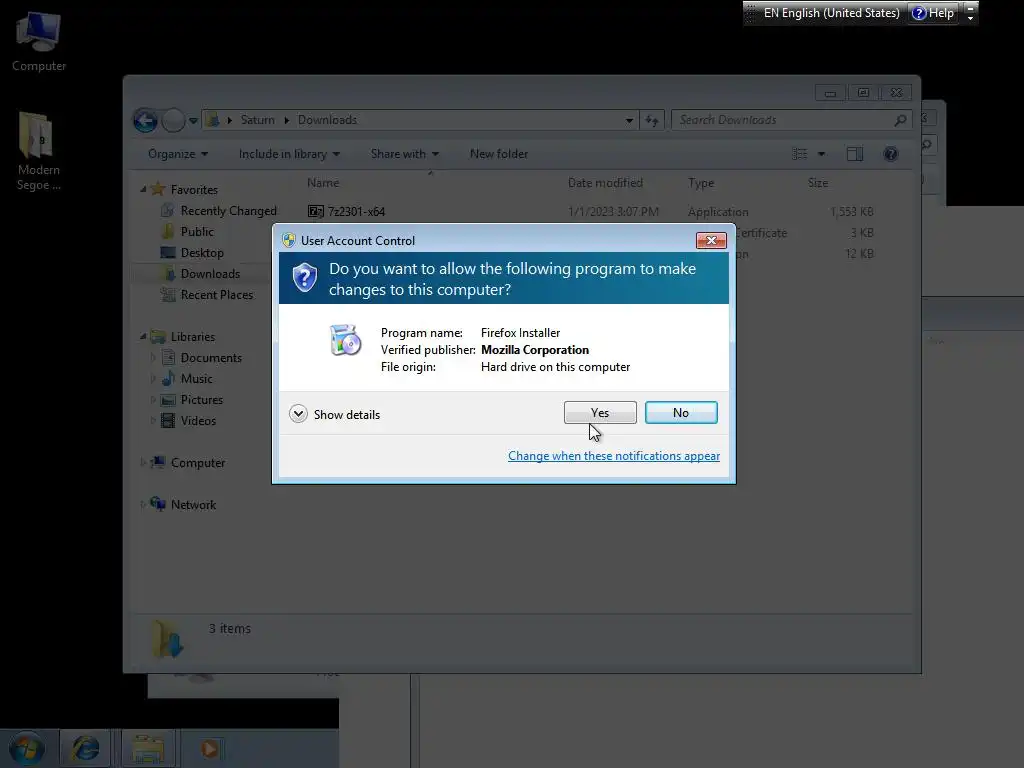The height and width of the screenshot is (768, 1024).
Task: Select Desktop in Favorites
Action: click(x=202, y=253)
